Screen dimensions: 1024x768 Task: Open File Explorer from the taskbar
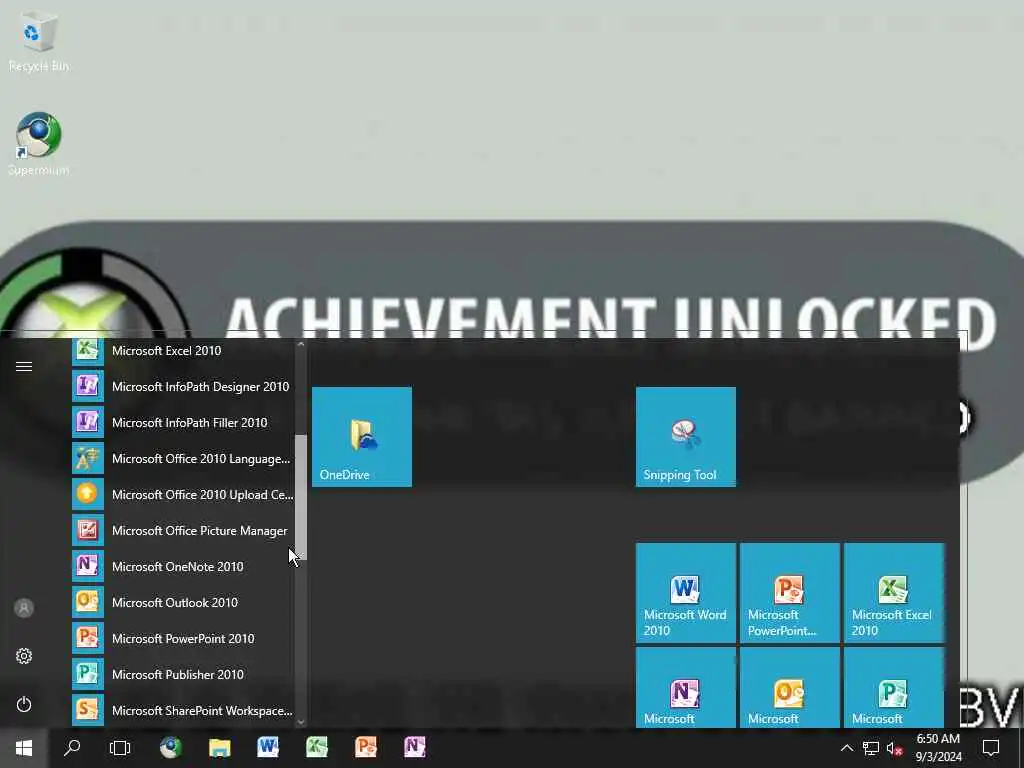click(x=219, y=748)
